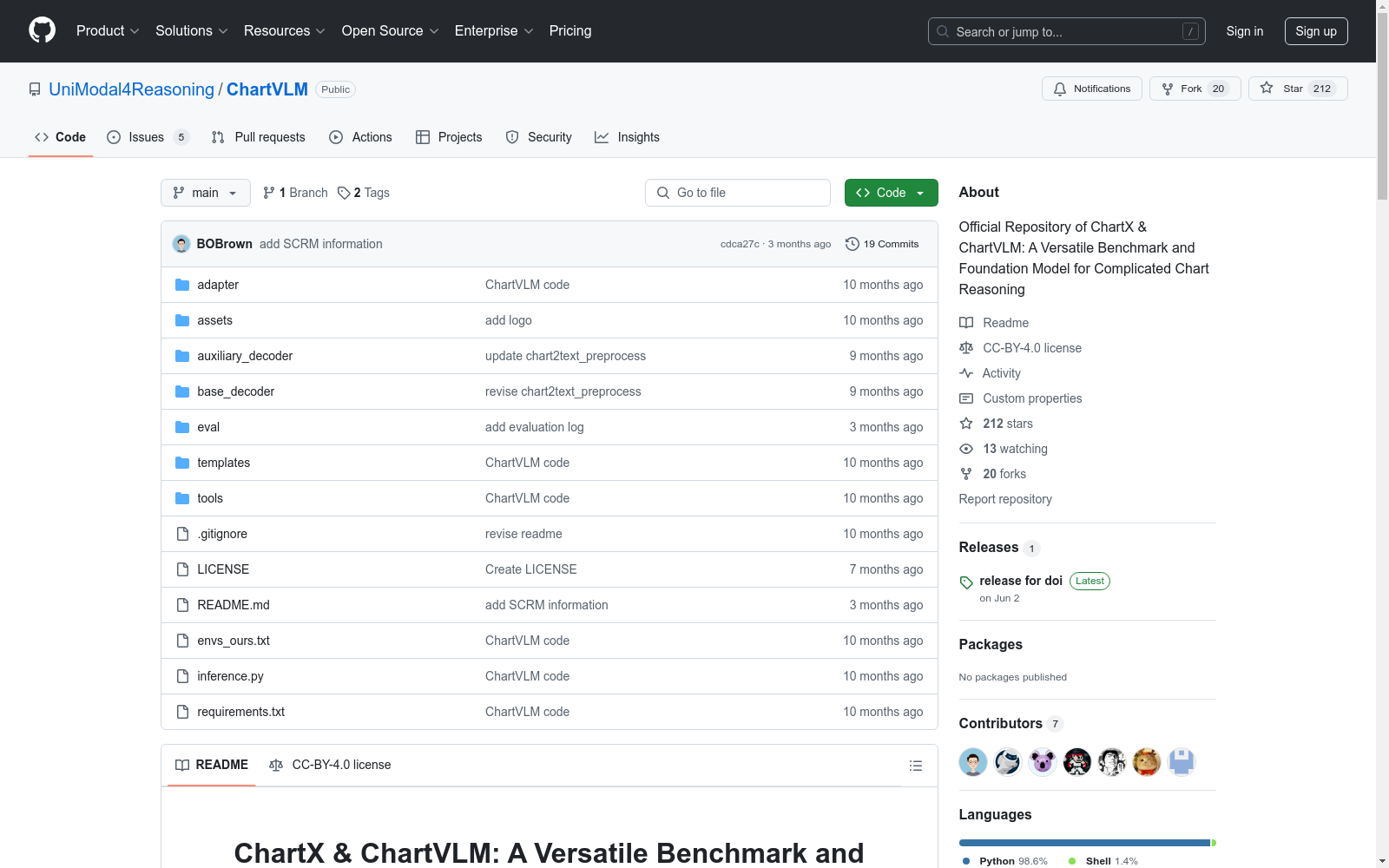
Task: Click the Sign up button
Action: pos(1316,31)
